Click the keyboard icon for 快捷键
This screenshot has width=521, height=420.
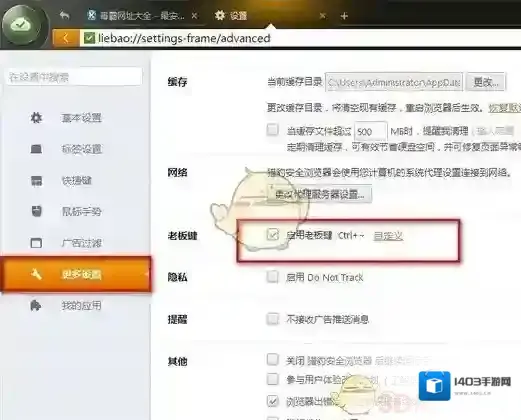point(36,180)
